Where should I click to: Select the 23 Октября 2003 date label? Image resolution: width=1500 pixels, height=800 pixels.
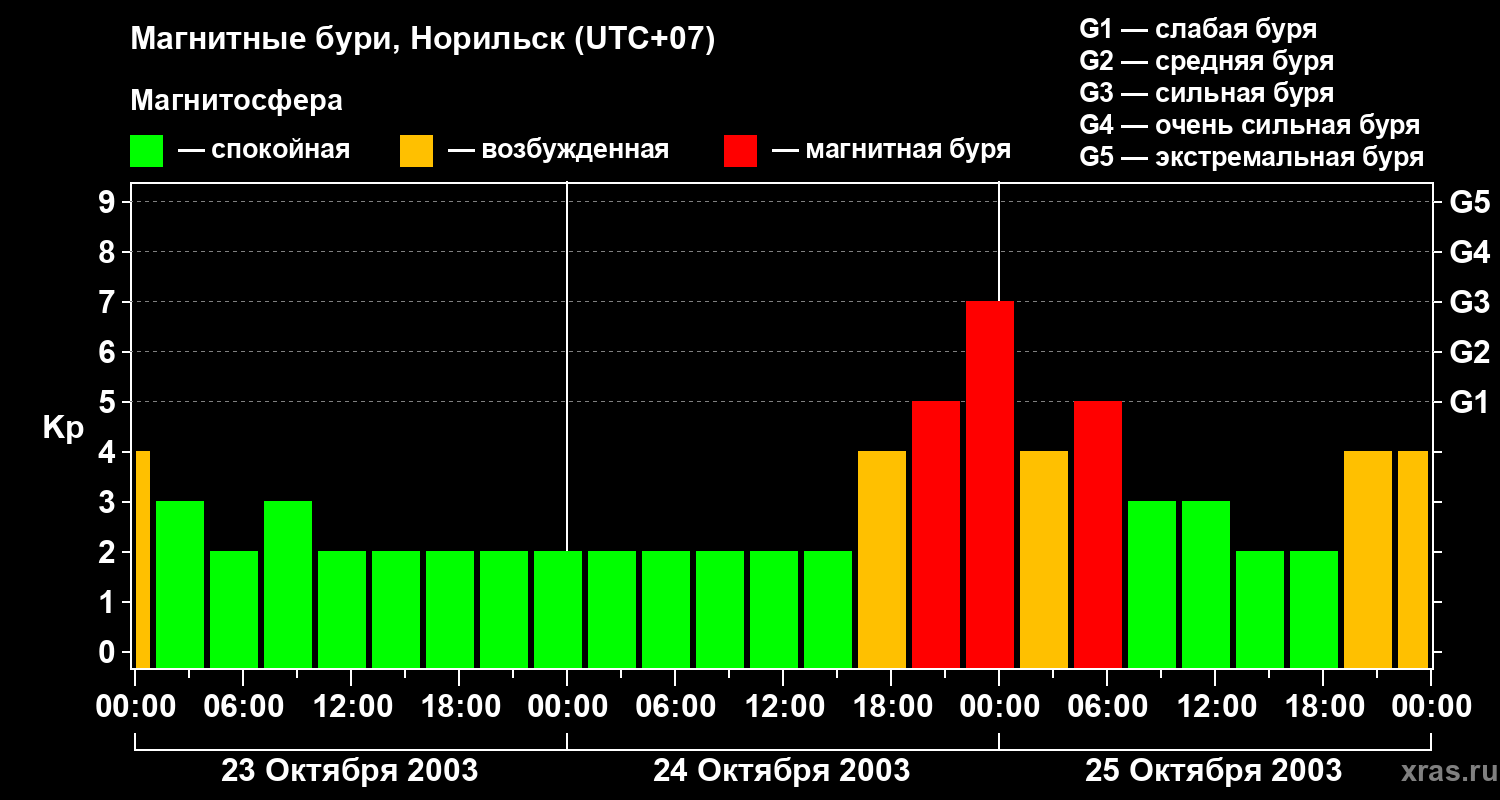[349, 771]
